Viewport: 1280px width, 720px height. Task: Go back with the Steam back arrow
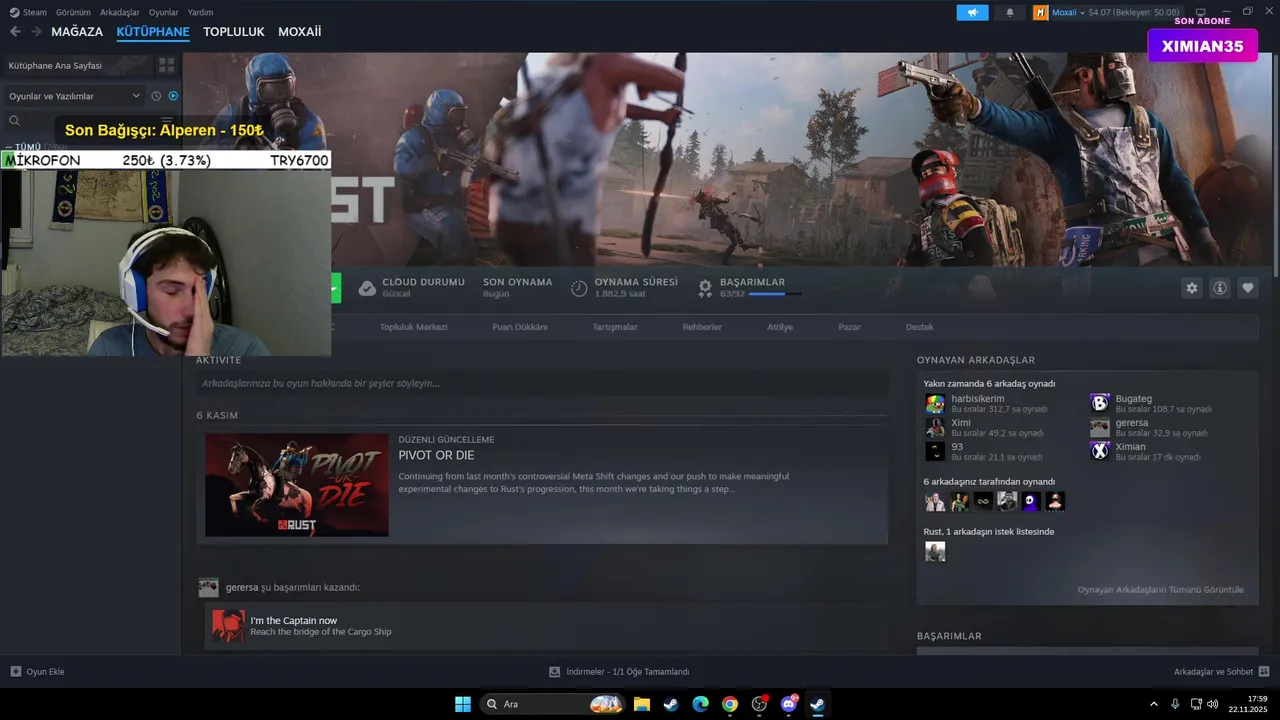15,32
